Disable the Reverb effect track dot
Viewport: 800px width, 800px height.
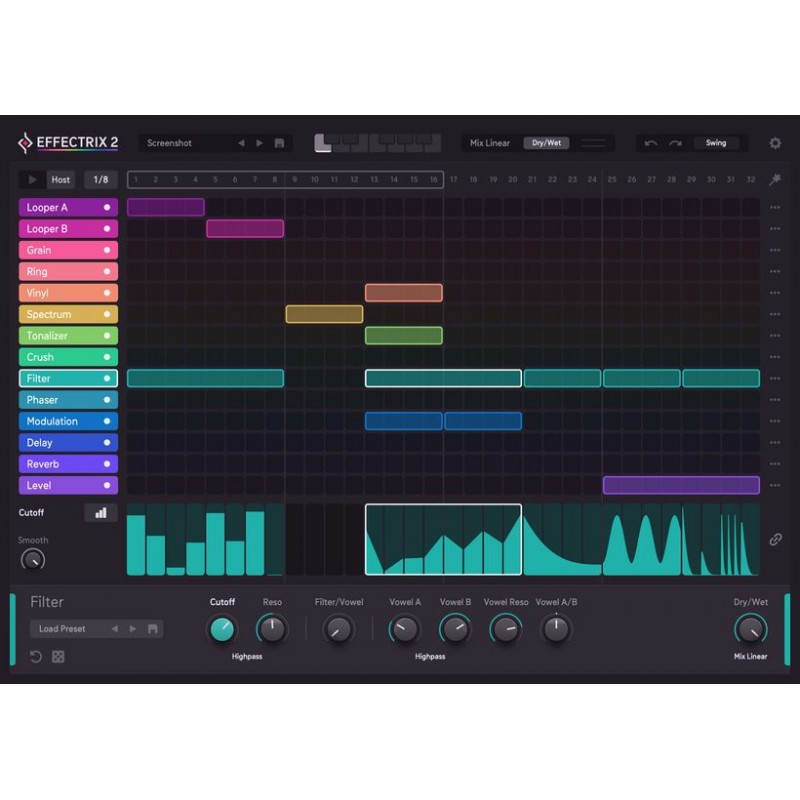click(107, 464)
